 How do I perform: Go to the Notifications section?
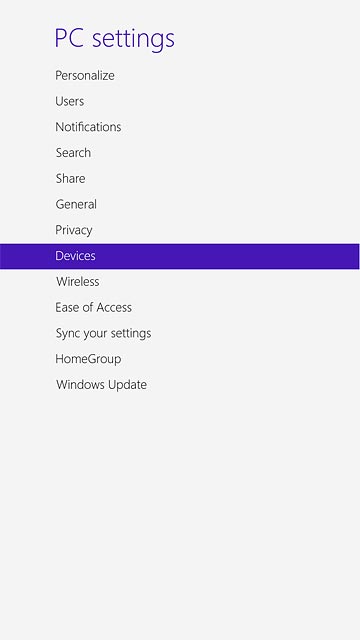point(88,127)
